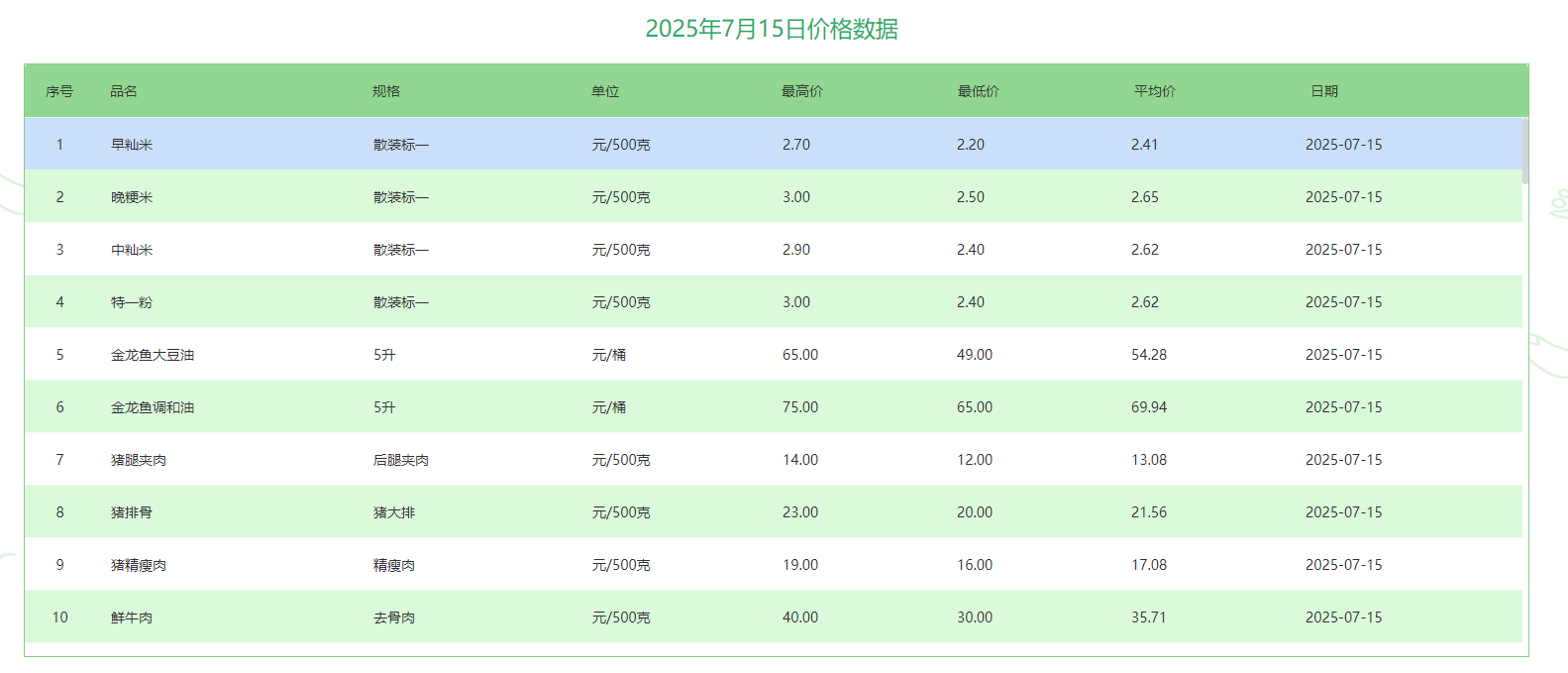Click the highest price 65.00 for 金龙鱼大豆油
The width and height of the screenshot is (1568, 673).
click(x=800, y=355)
